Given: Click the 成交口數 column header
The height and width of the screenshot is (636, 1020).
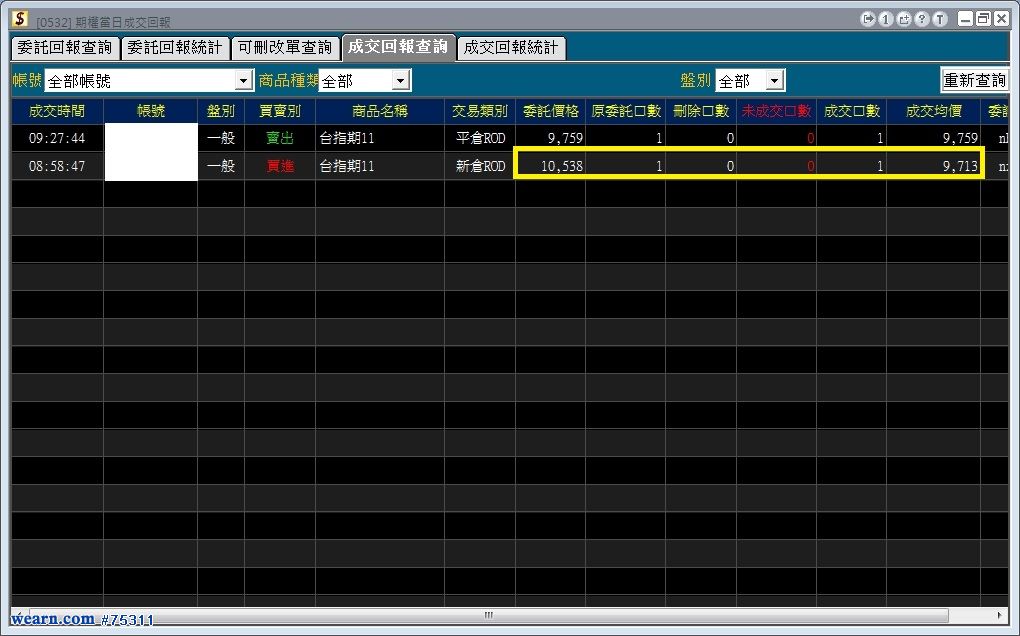Looking at the screenshot, I should point(852,111).
